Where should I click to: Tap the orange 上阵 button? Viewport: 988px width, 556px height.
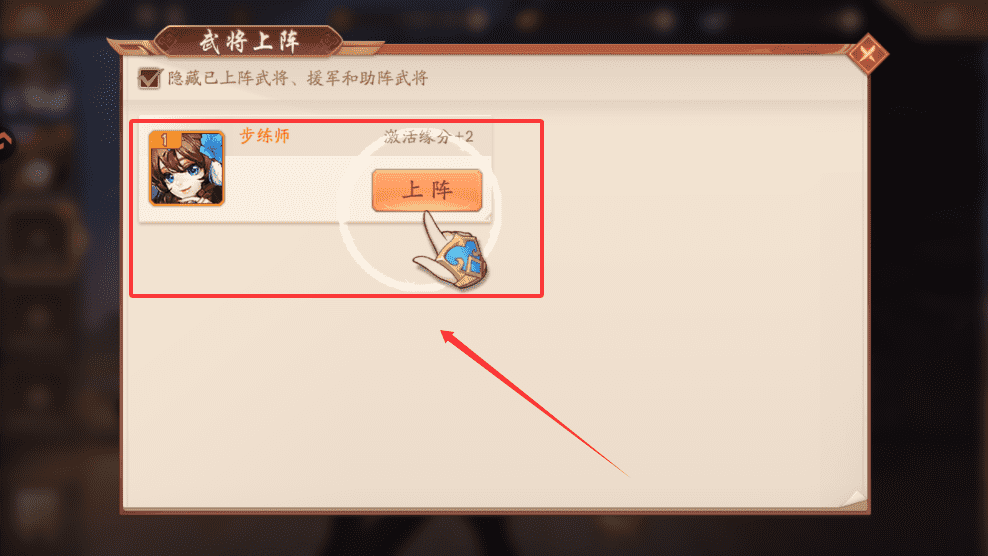[427, 190]
